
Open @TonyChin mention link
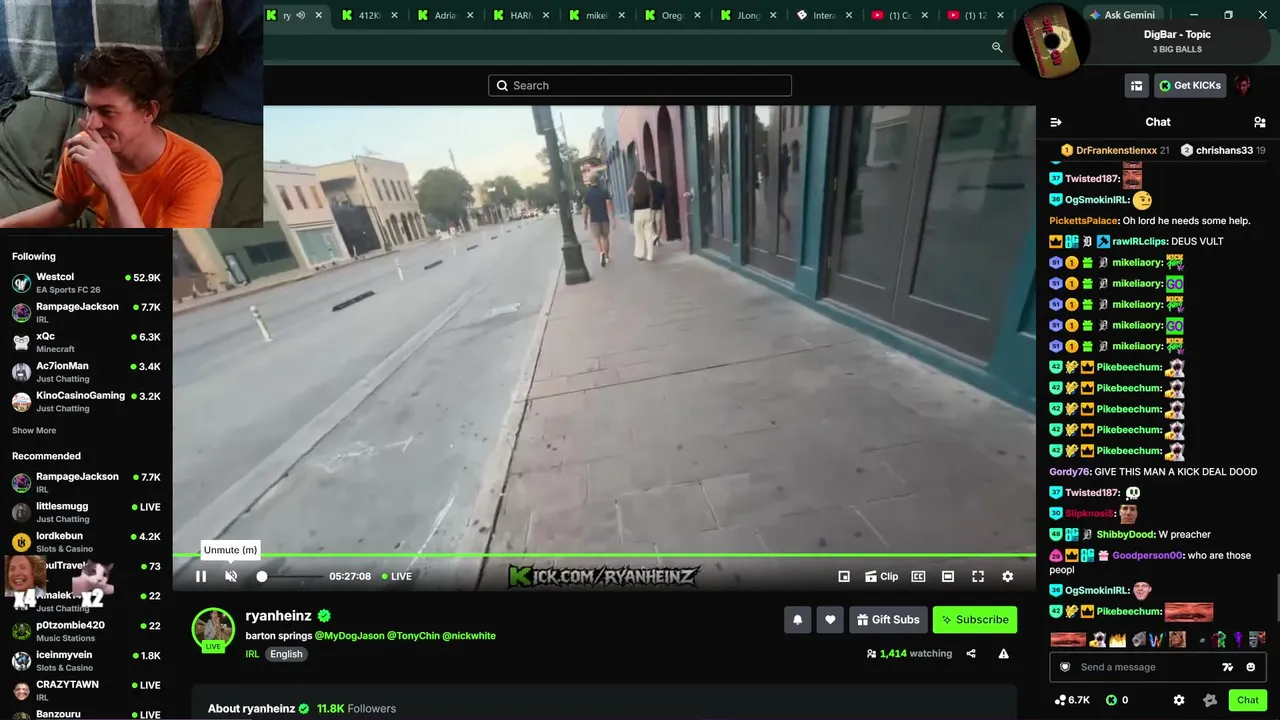[413, 636]
